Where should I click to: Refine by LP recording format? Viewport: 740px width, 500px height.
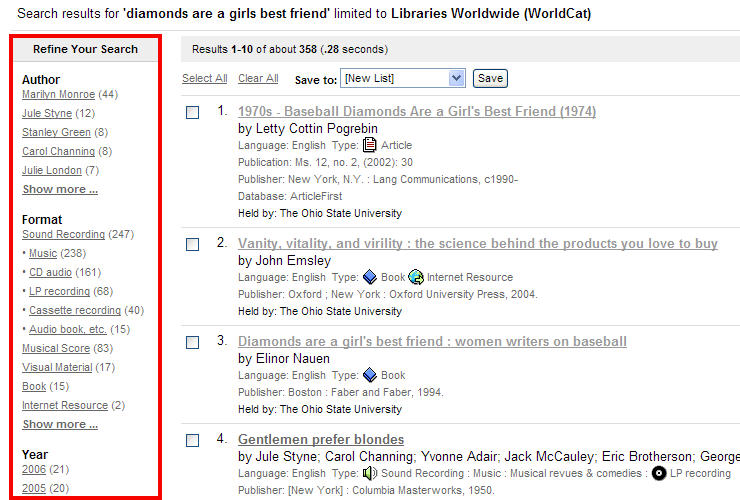pyautogui.click(x=59, y=291)
